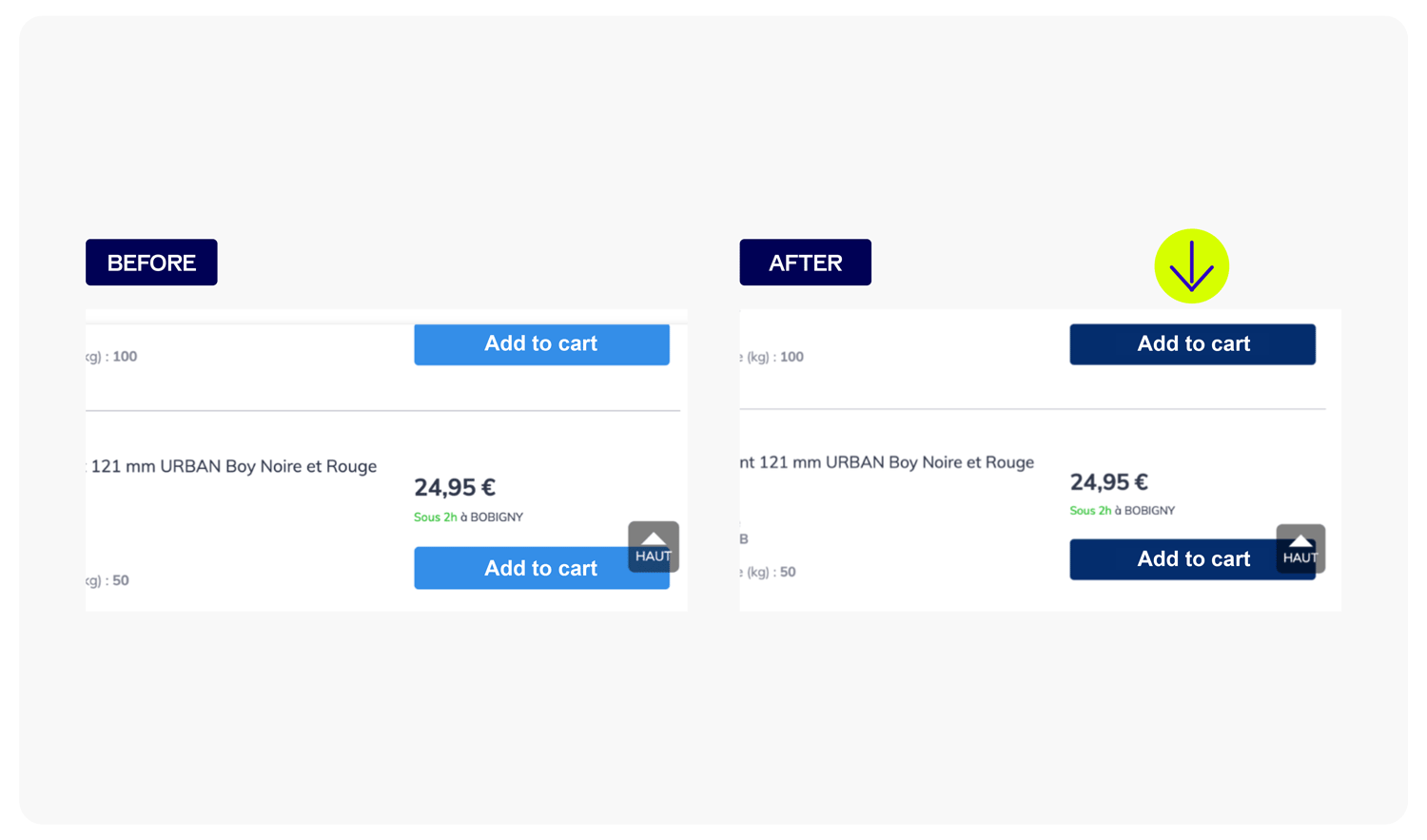Click top light-blue Add to cart button

541,343
